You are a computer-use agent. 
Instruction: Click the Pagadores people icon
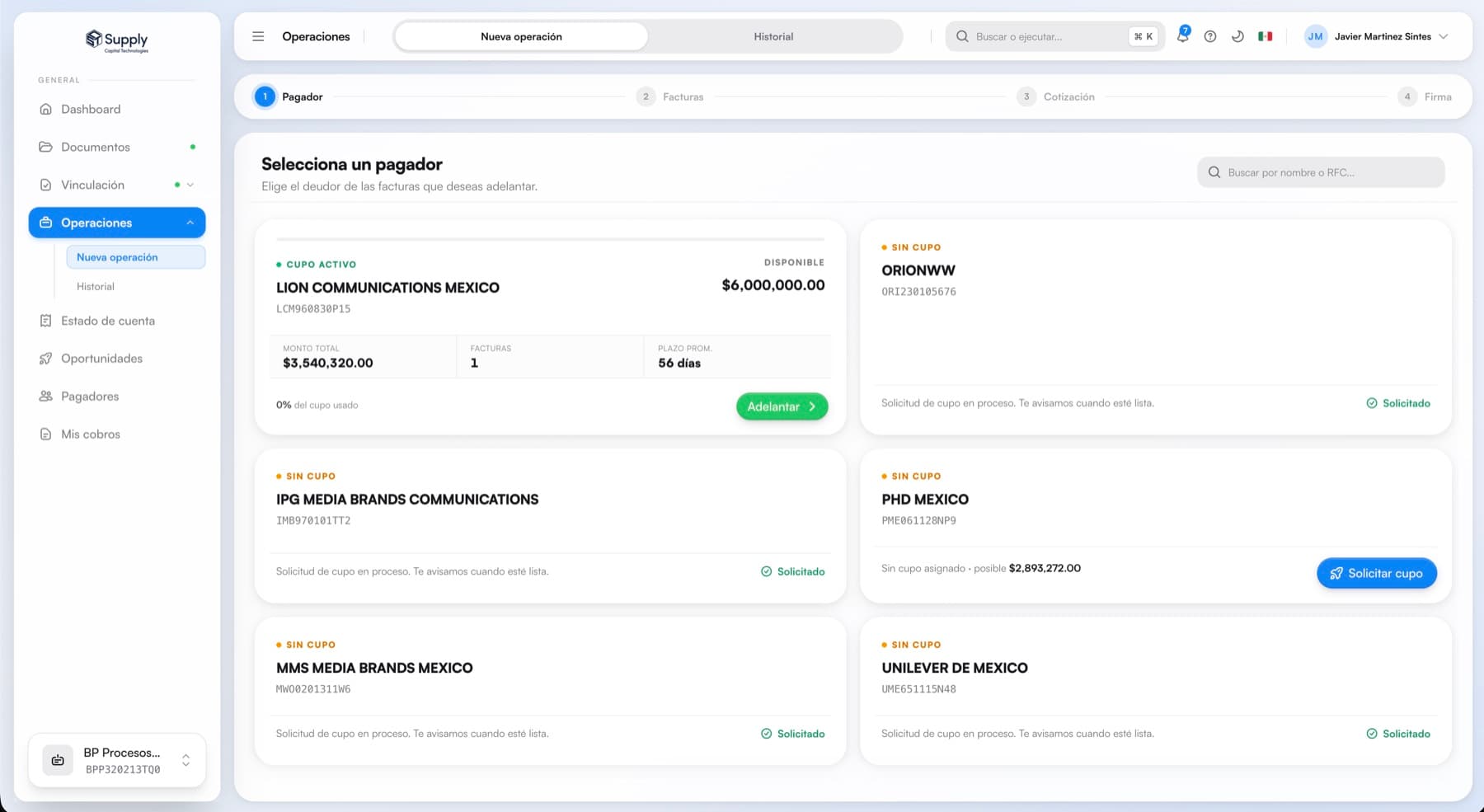(x=46, y=397)
